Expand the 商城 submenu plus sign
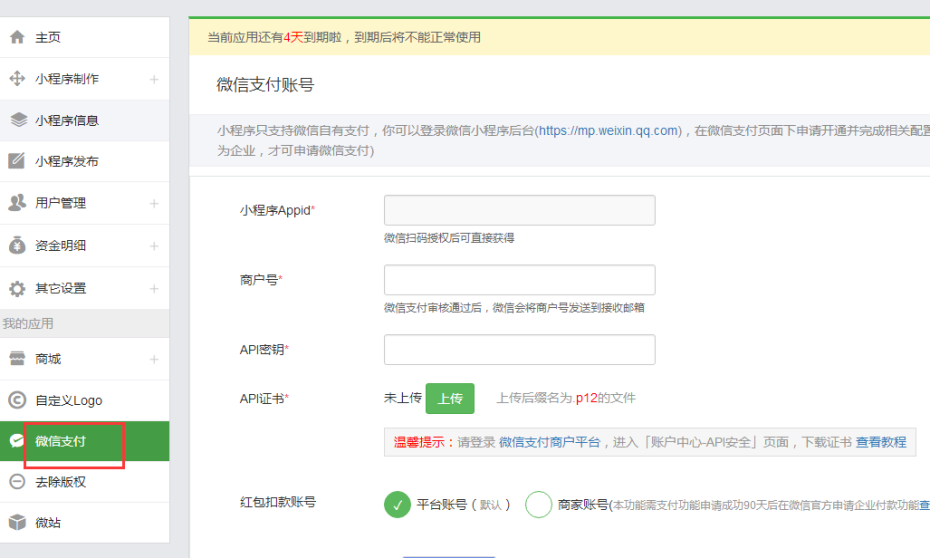This screenshot has width=931, height=559. click(x=154, y=359)
